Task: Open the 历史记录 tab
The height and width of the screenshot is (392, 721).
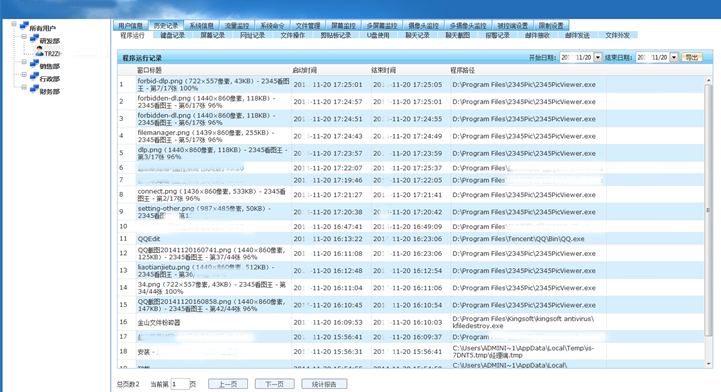Action: click(166, 25)
